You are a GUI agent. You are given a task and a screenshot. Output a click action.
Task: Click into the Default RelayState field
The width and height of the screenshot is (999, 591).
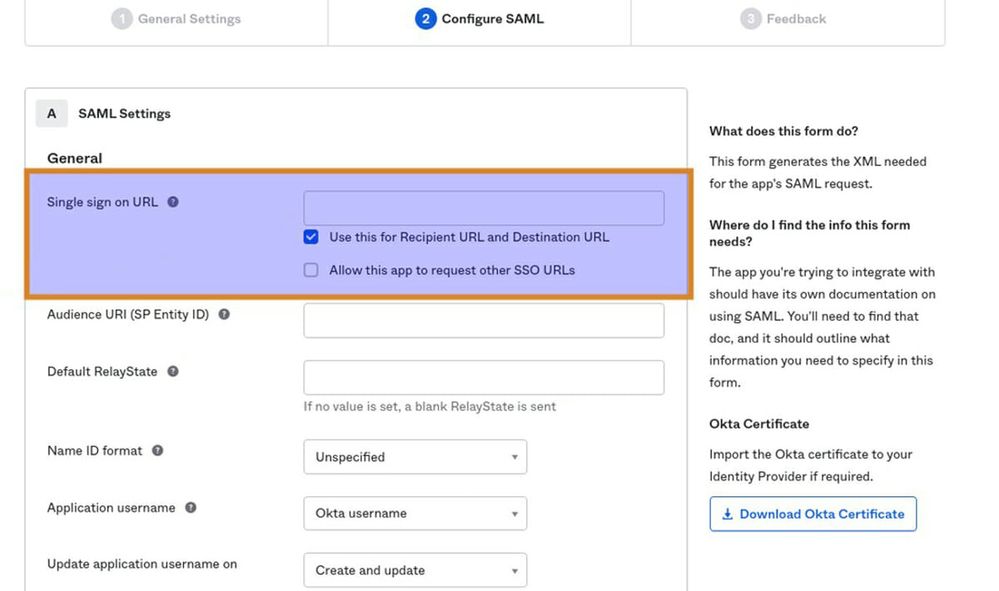tap(483, 378)
